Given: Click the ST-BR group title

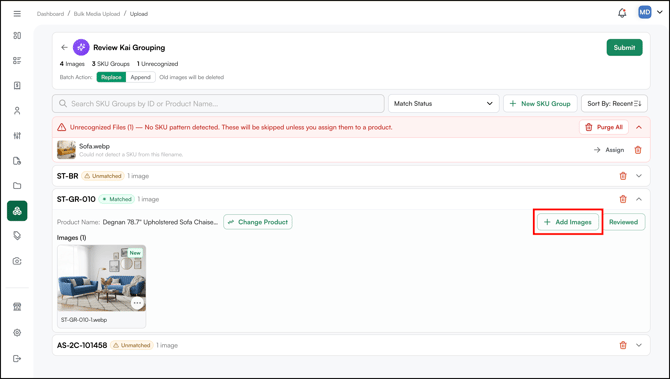Looking at the screenshot, I should click(68, 176).
